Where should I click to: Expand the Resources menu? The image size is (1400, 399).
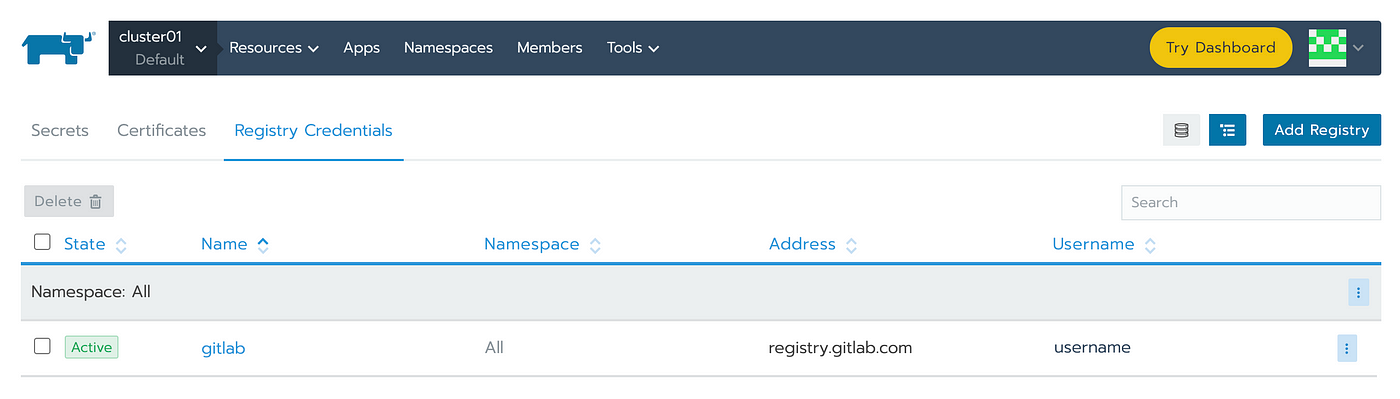(x=274, y=47)
